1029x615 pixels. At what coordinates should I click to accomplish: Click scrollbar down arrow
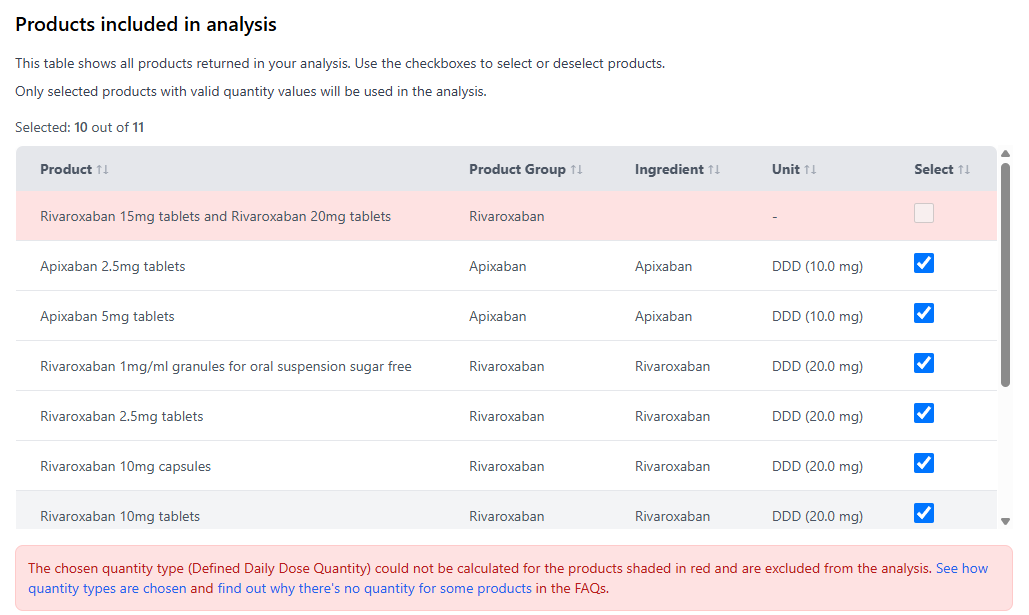(1005, 521)
